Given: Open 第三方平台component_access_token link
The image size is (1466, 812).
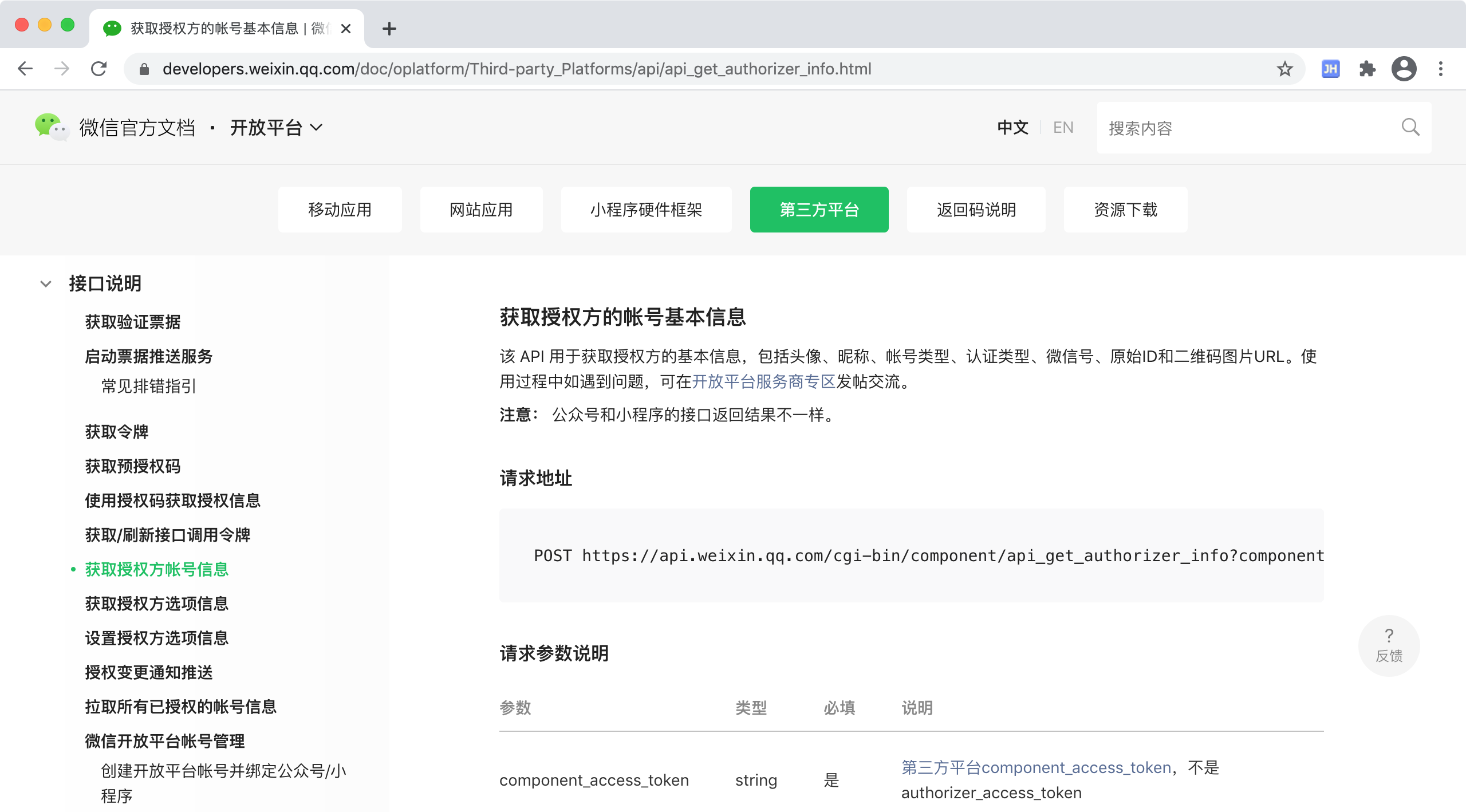Looking at the screenshot, I should click(x=1036, y=767).
